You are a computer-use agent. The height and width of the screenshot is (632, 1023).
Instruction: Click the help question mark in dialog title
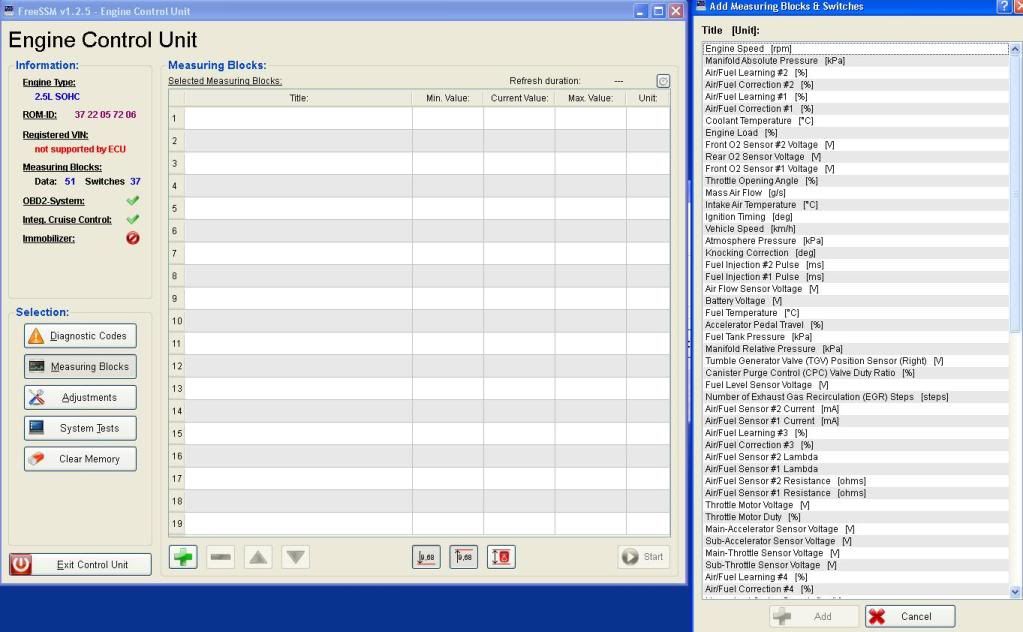1004,7
